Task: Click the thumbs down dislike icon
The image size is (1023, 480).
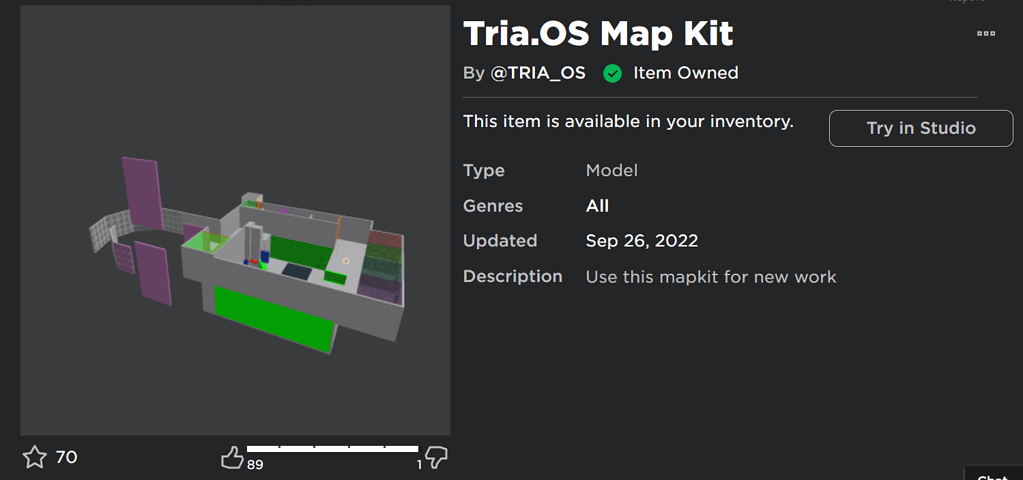Action: click(x=436, y=457)
